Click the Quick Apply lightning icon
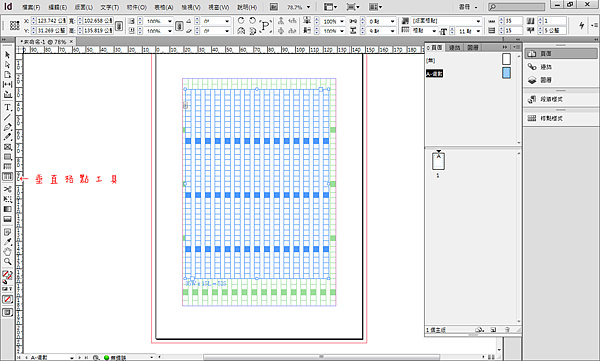This screenshot has height=361, width=600. pyautogui.click(x=581, y=25)
